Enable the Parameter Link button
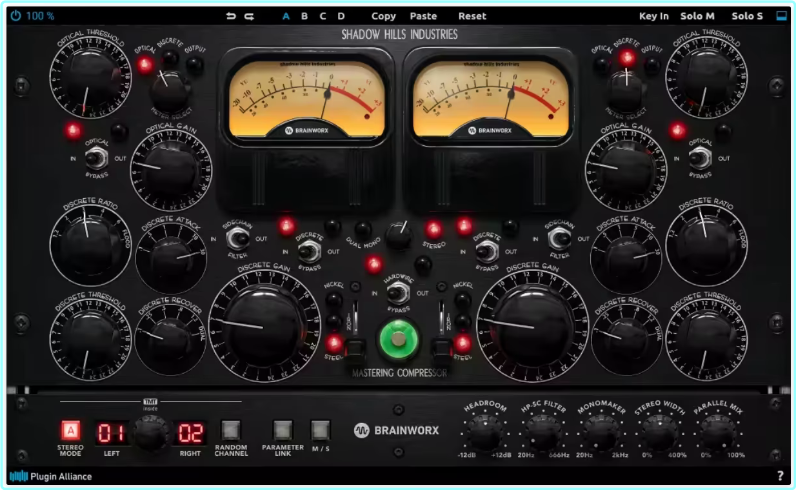796x490 pixels. [283, 431]
